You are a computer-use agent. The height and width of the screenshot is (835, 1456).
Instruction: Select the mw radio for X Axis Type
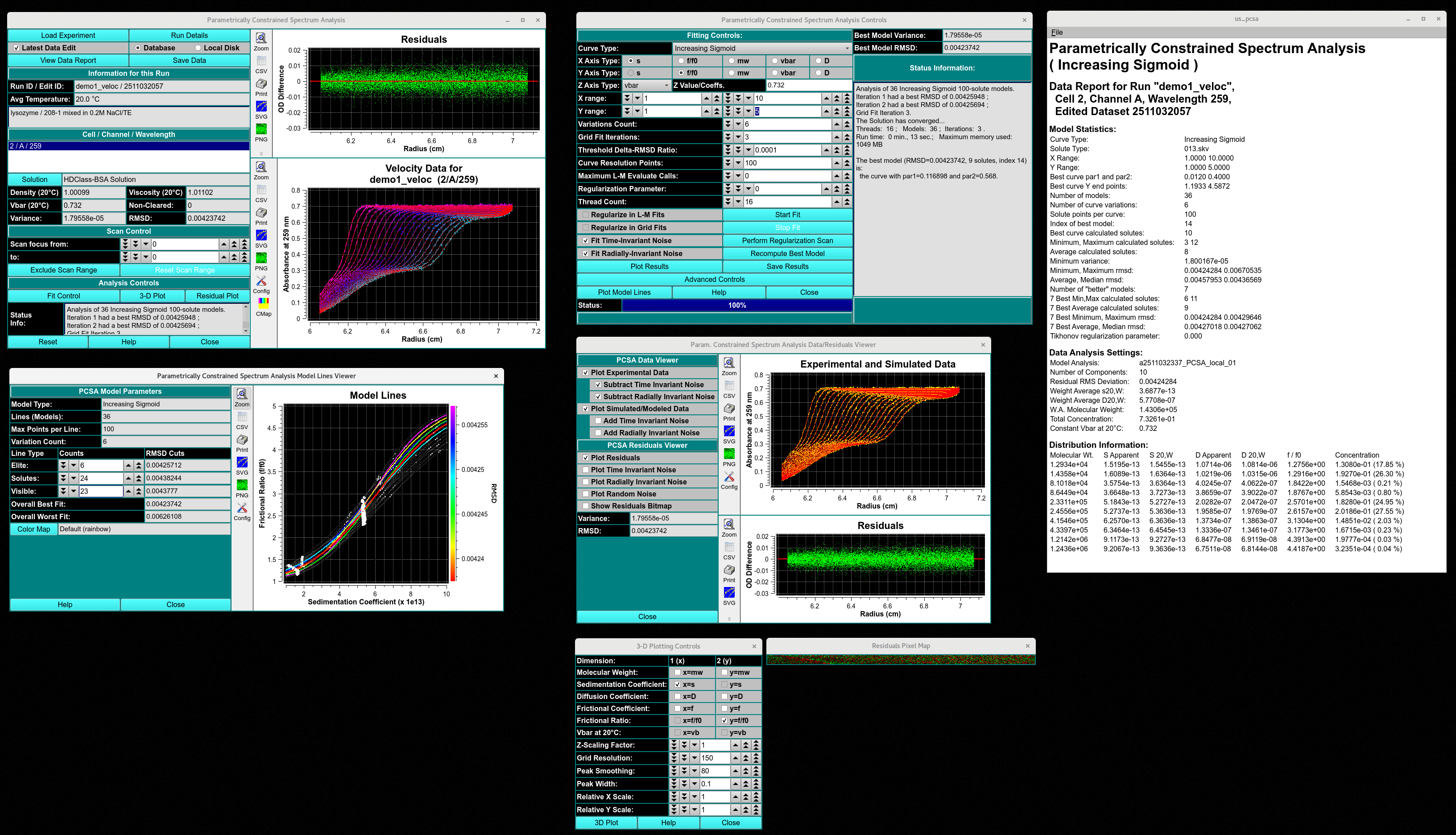pyautogui.click(x=732, y=61)
